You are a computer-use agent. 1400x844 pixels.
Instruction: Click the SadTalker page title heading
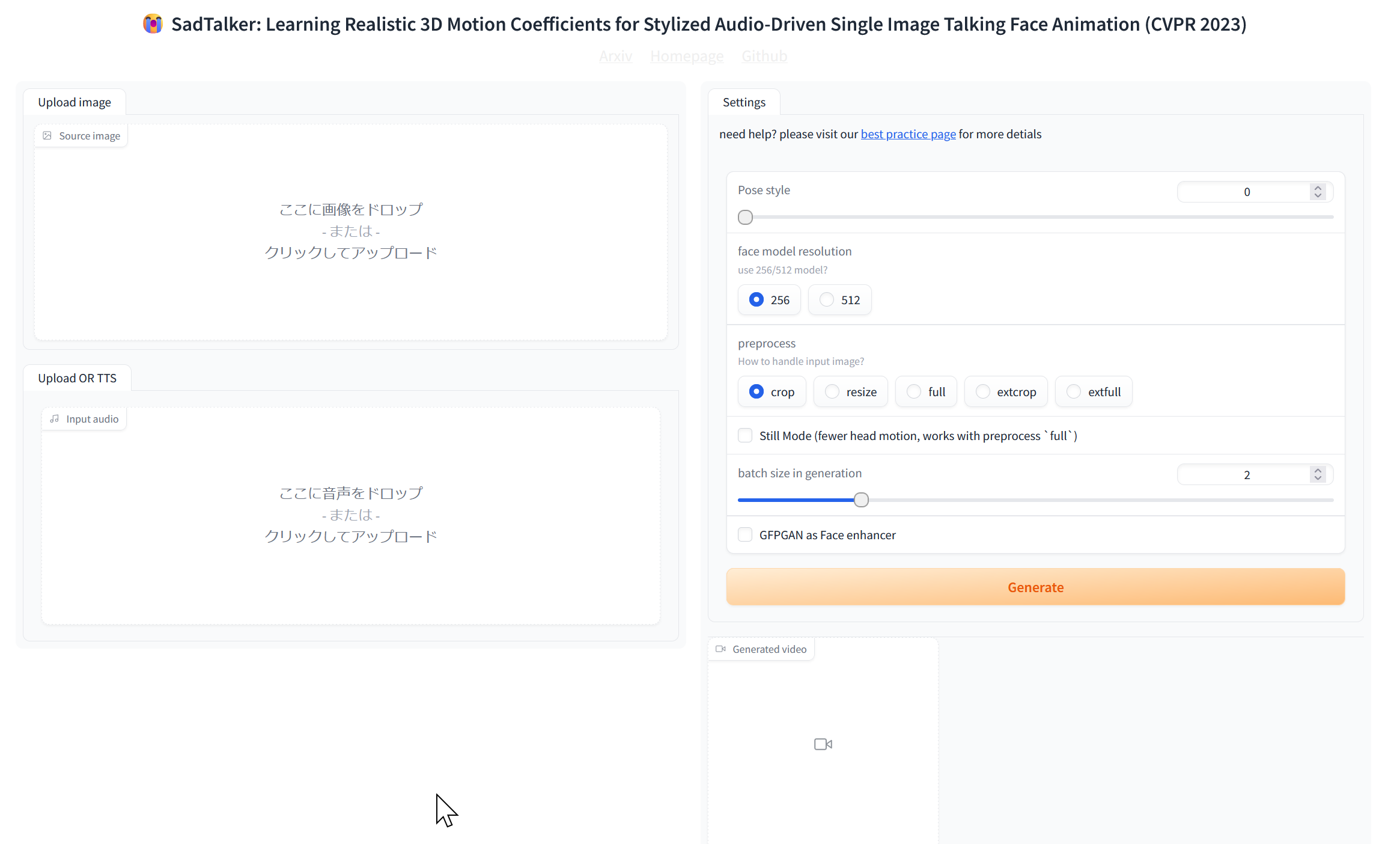[x=708, y=24]
